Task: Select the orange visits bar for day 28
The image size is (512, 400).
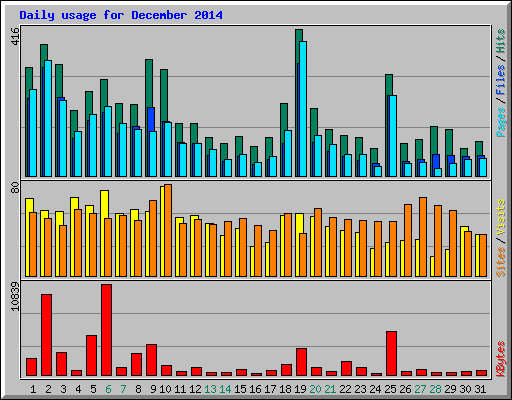Action: [x=438, y=241]
